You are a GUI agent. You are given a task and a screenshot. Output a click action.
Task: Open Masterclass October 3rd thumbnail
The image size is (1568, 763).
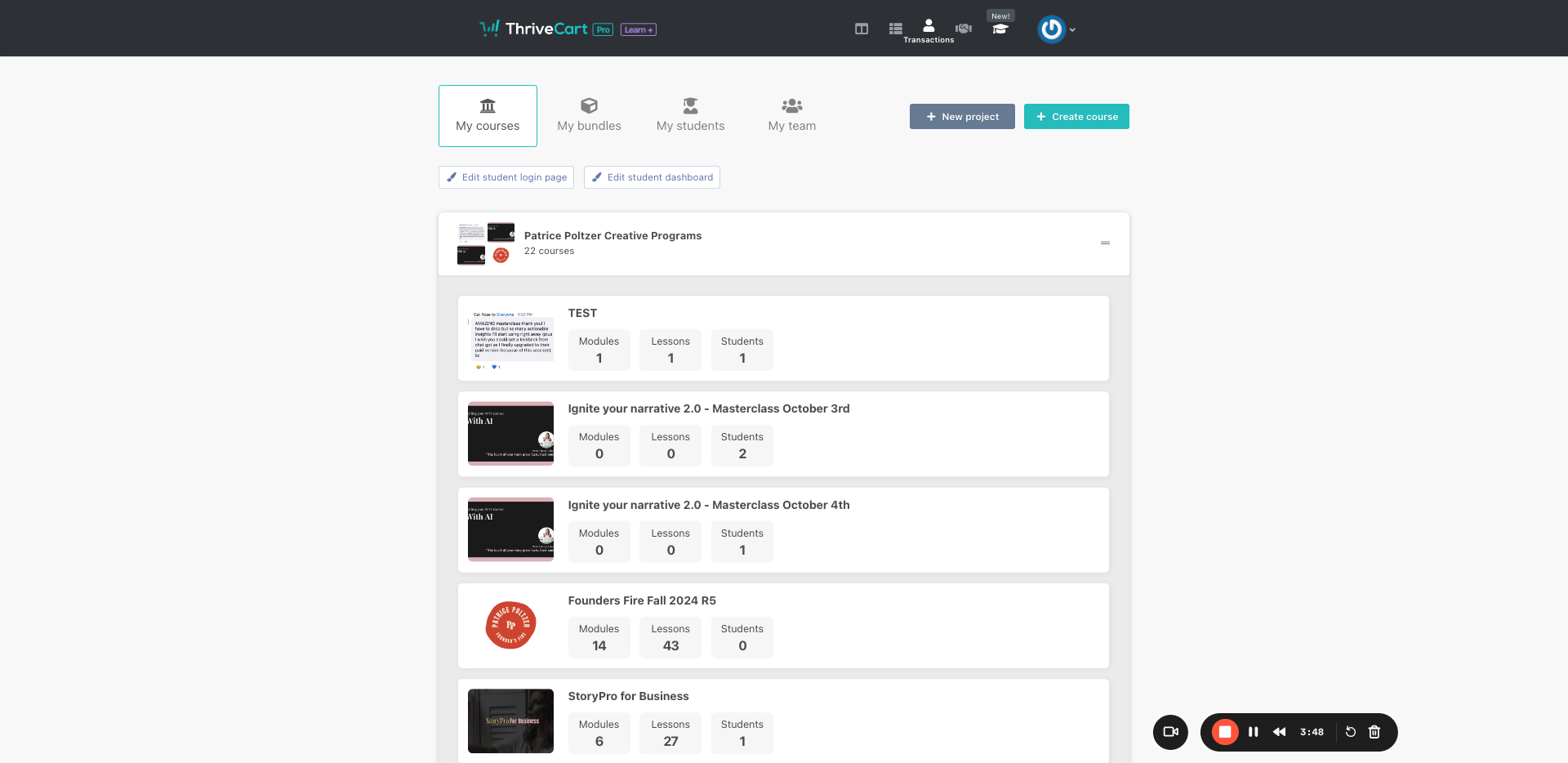click(510, 434)
